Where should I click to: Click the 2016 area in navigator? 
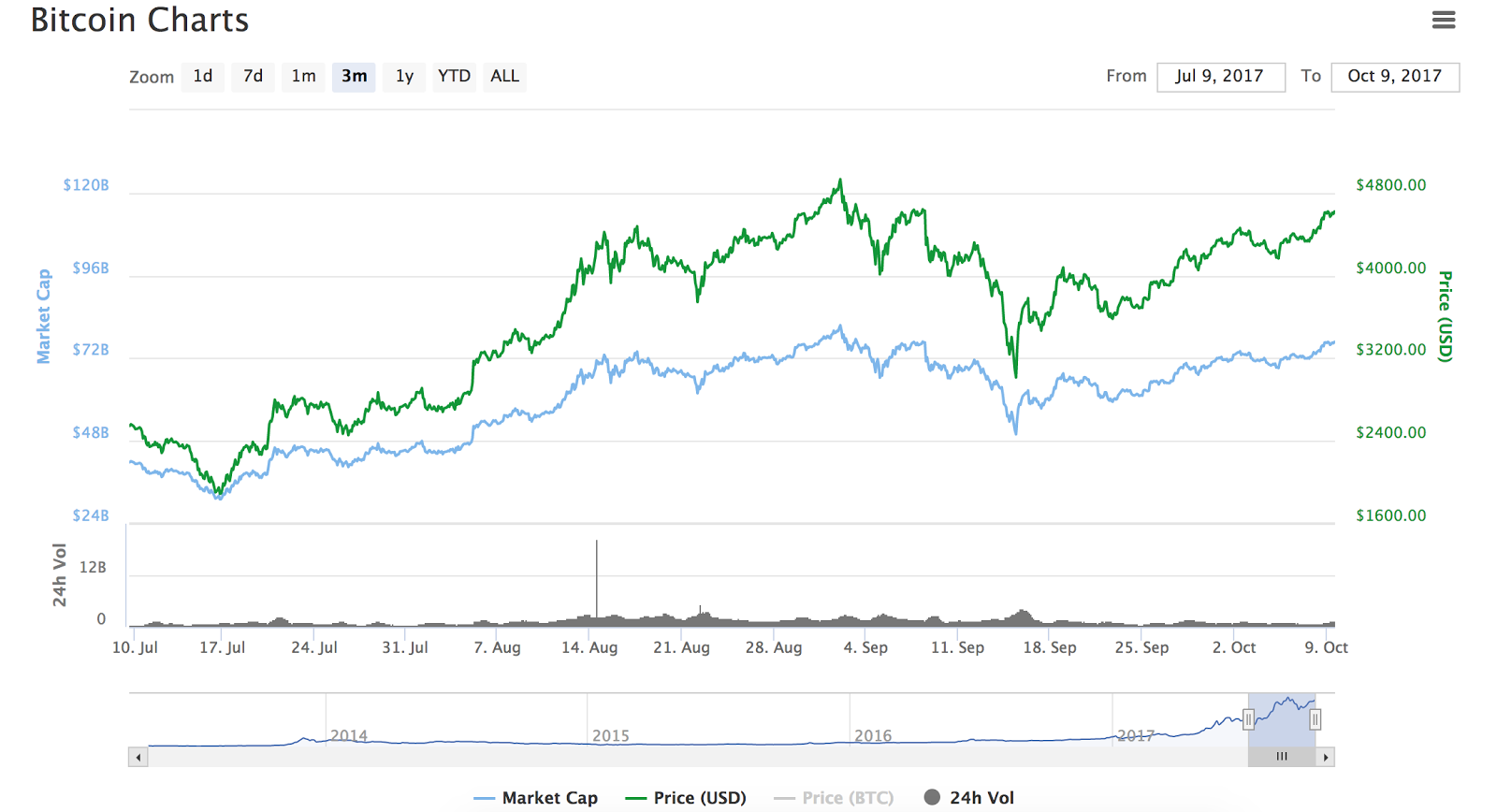pyautogui.click(x=873, y=735)
